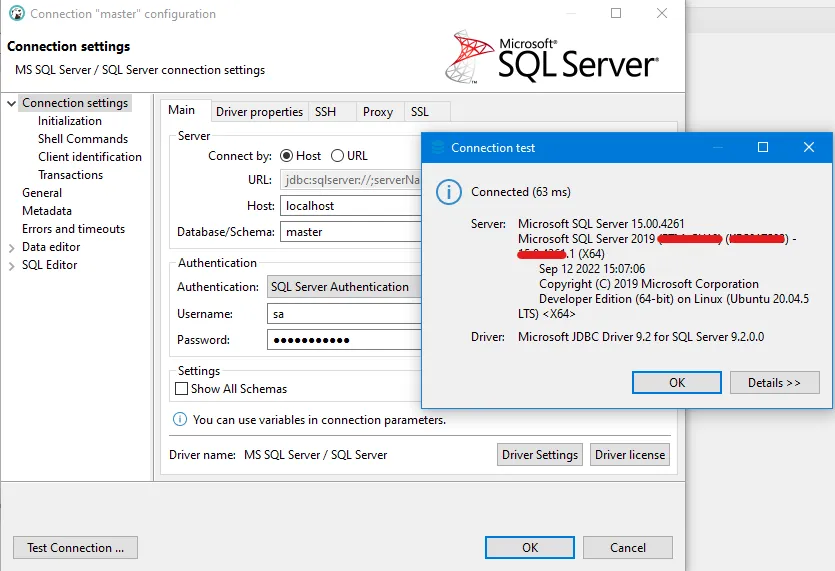Screen dimensions: 835x571
Task: Click the Test Connection button
Action: coord(75,548)
